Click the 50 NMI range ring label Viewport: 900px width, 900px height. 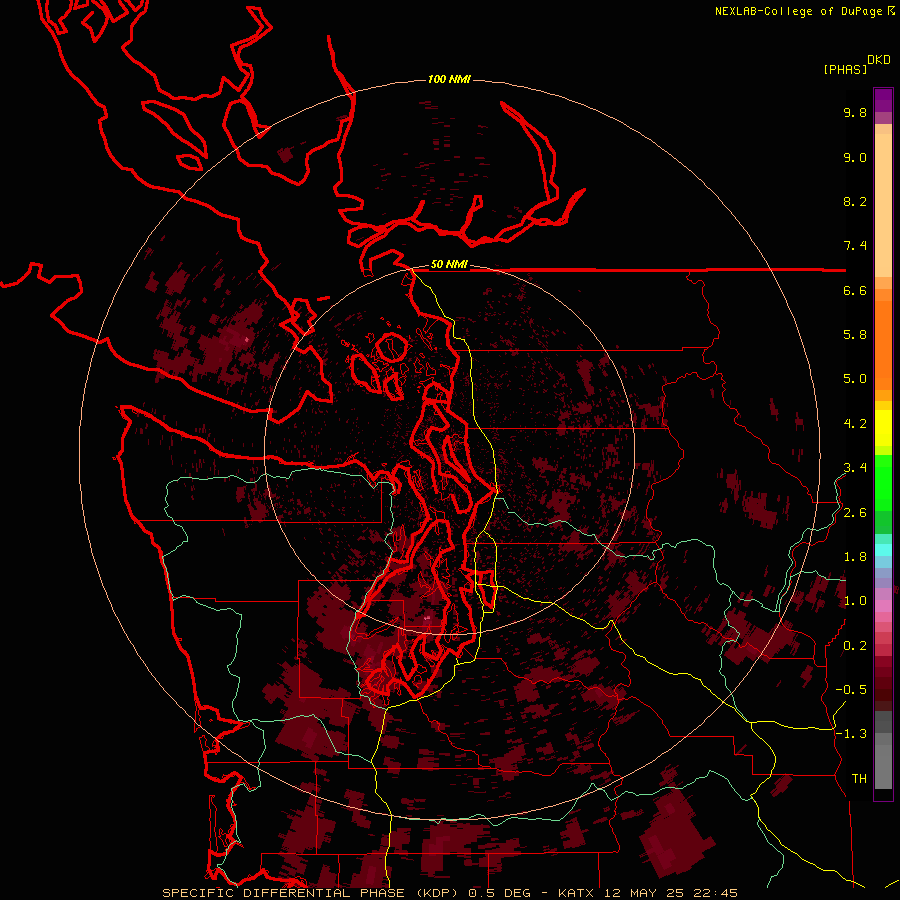[449, 264]
